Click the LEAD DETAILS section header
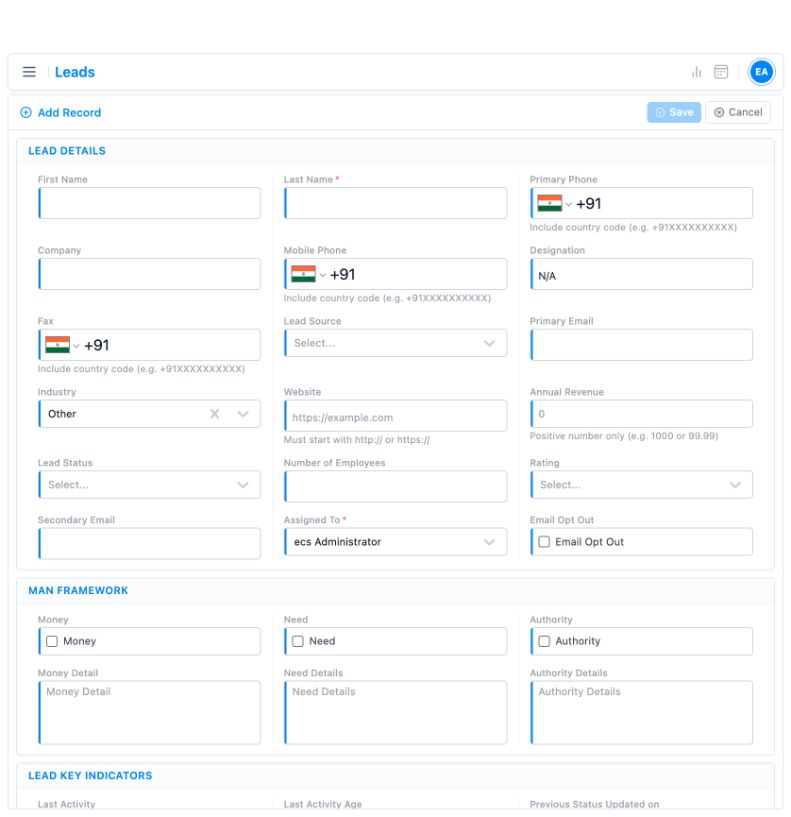This screenshot has width=791, height=817. tap(67, 151)
